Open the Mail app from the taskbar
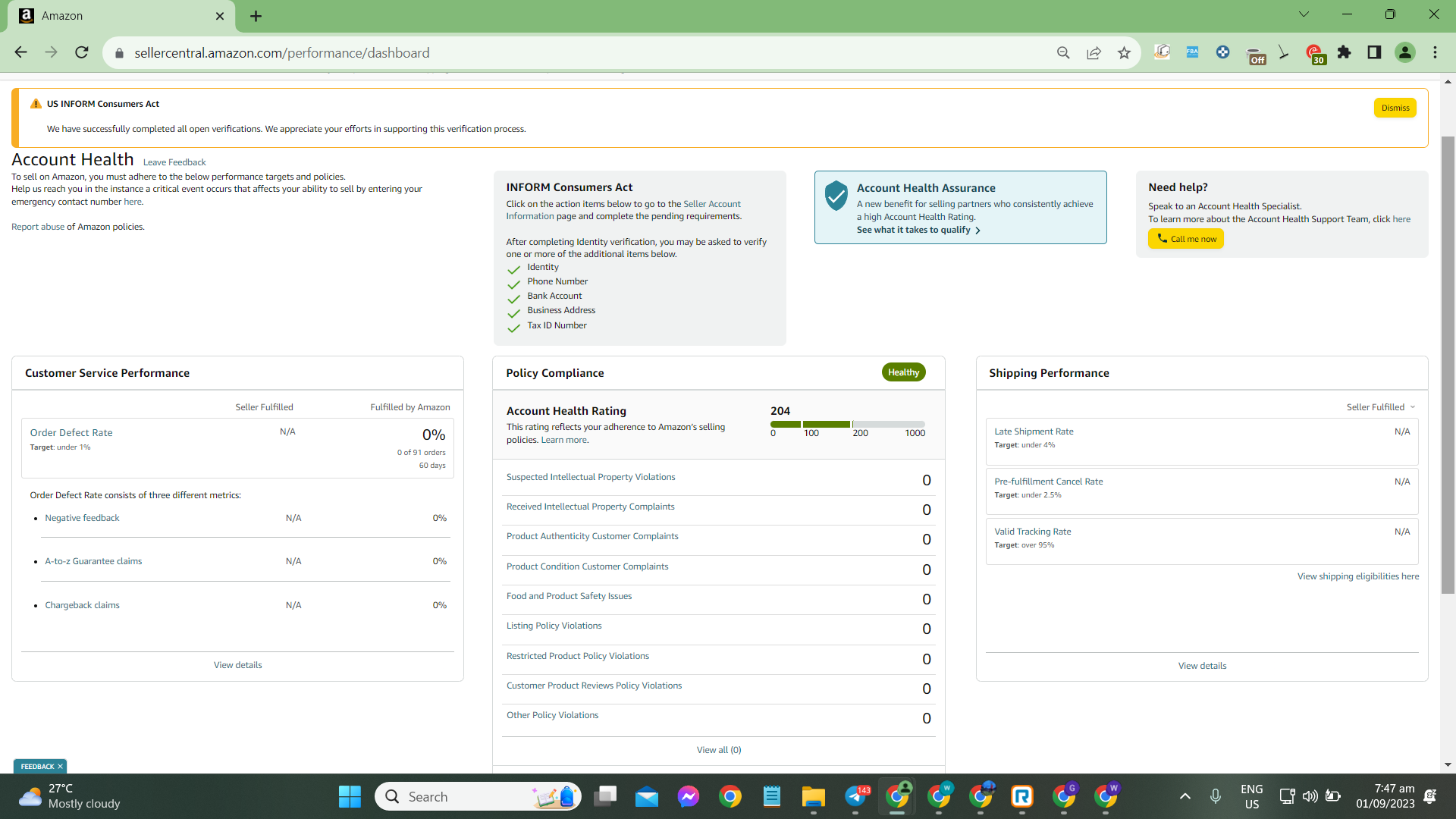 647,796
